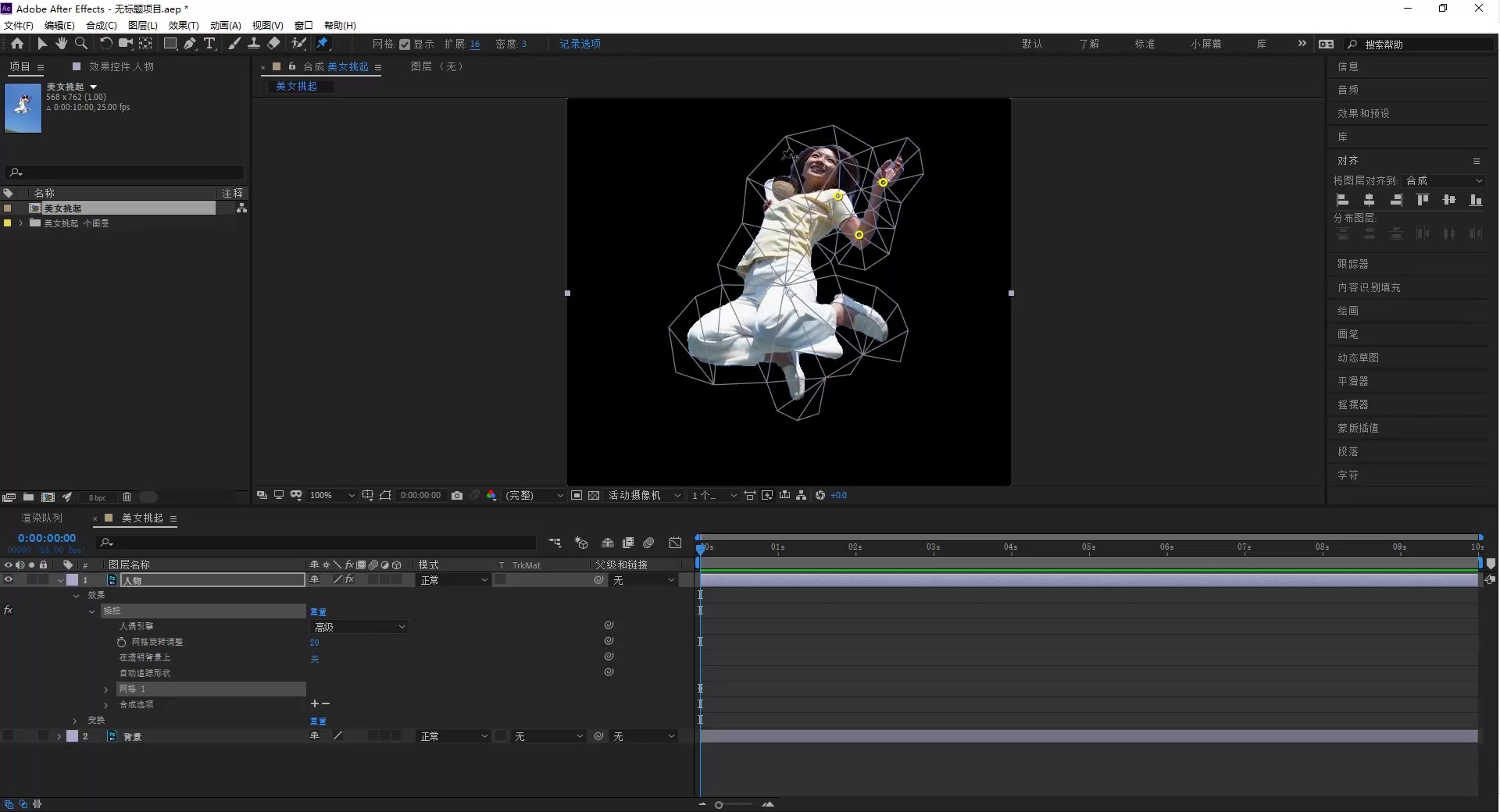Image resolution: width=1500 pixels, height=812 pixels.
Task: Click the trash delete icon in project panel
Action: click(x=127, y=497)
